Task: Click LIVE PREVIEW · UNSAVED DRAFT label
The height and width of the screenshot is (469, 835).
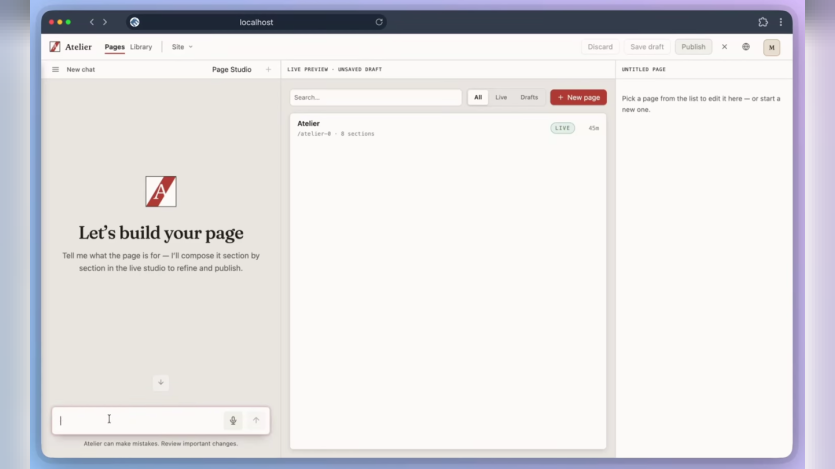Action: tap(334, 69)
